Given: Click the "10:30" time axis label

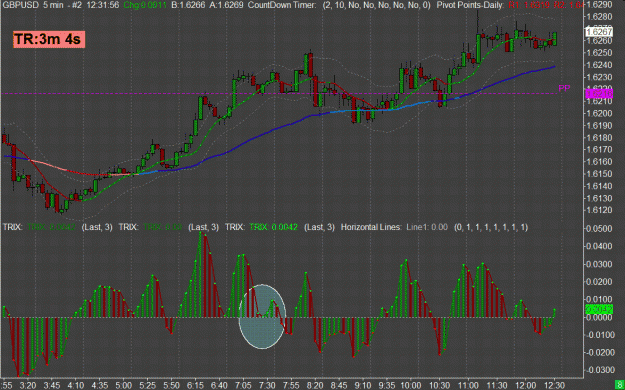Looking at the screenshot, I should [440, 385].
